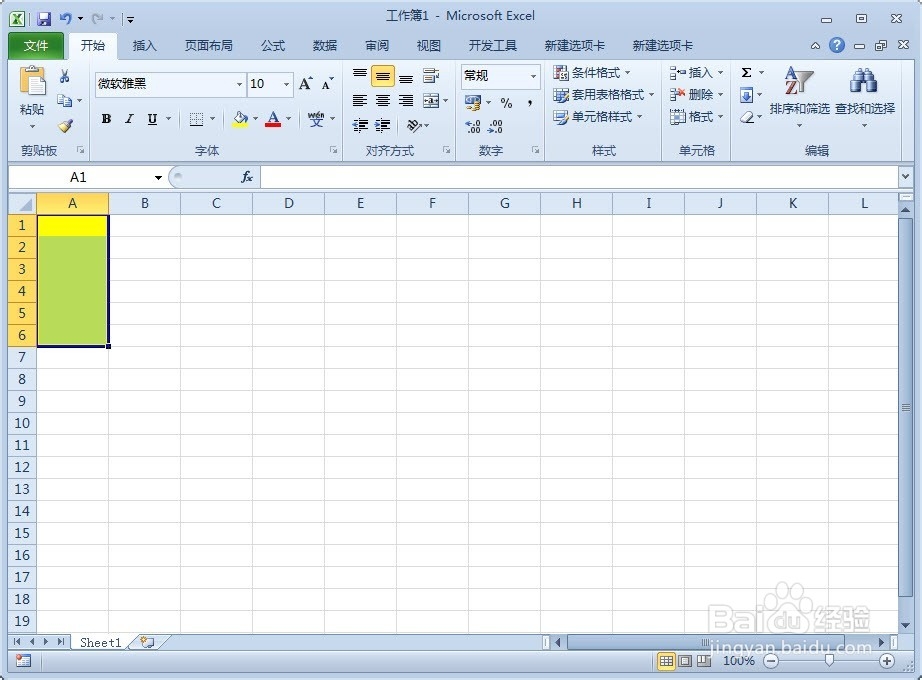
Task: Switch to Normal view in status bar
Action: coord(666,661)
